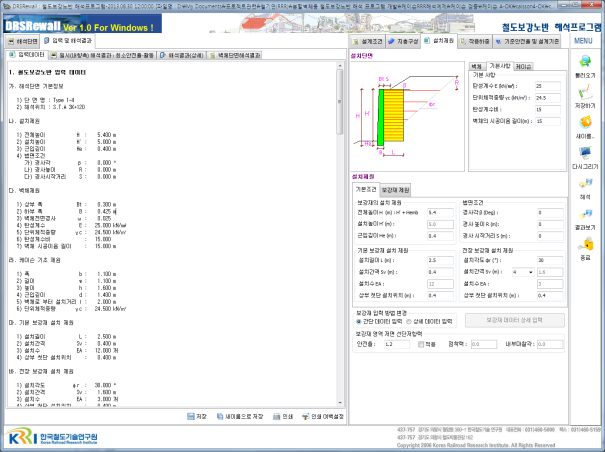
Task: Click the 종료 (Exit) padlock icon
Action: point(585,244)
